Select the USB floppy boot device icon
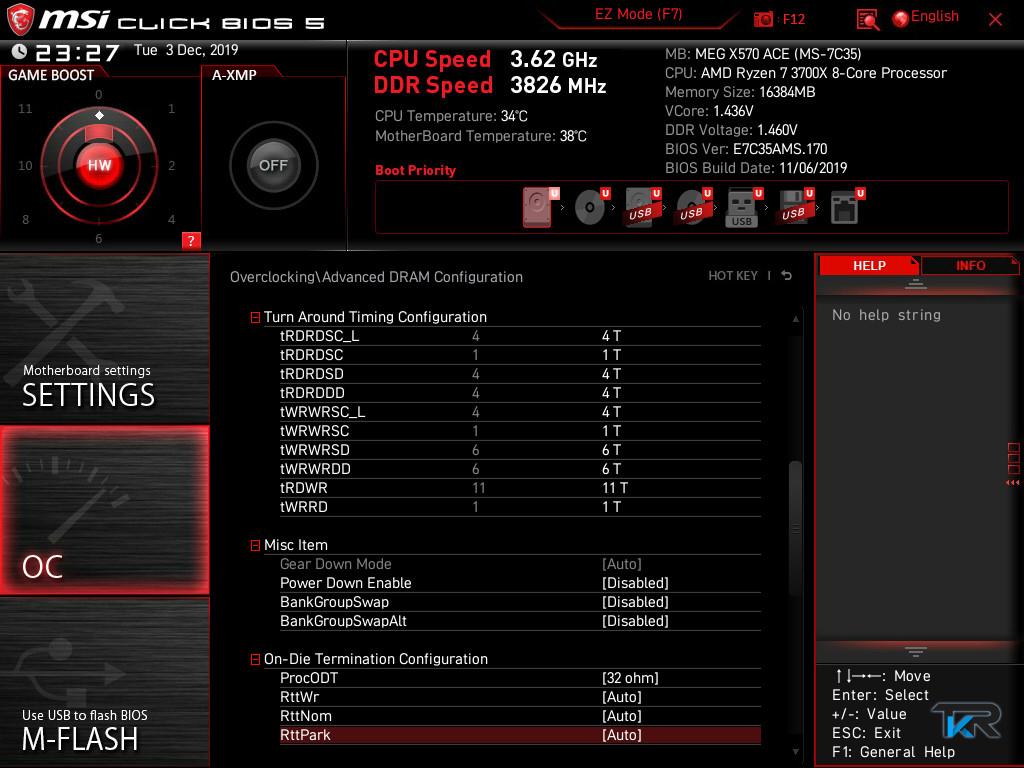Viewport: 1024px width, 768px height. [795, 207]
